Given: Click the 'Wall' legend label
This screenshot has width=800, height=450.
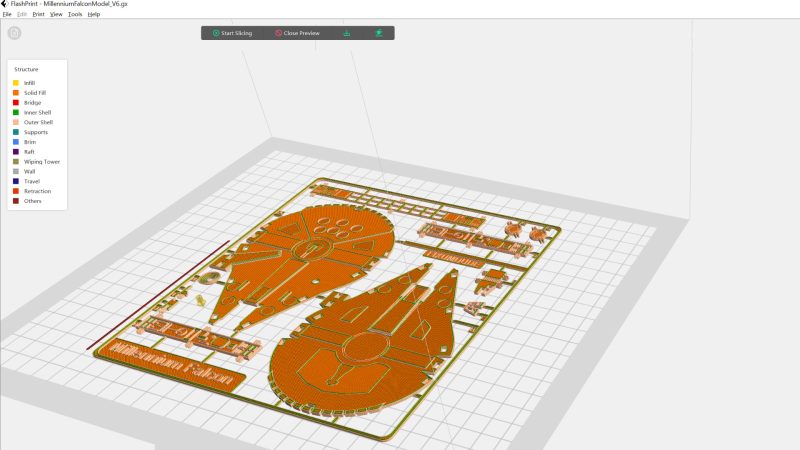Looking at the screenshot, I should 29,171.
